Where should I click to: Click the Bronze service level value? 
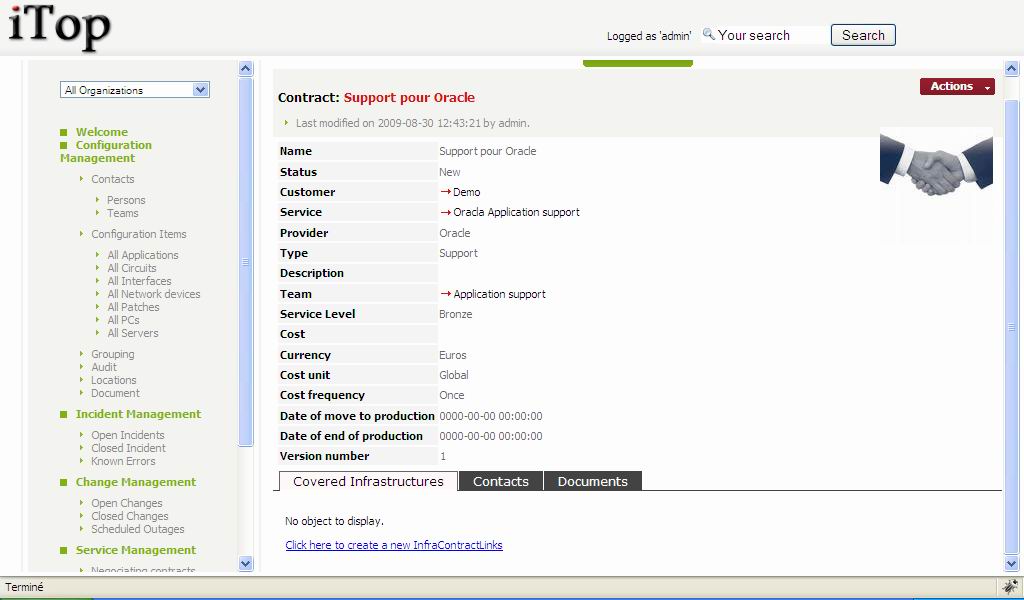point(456,314)
